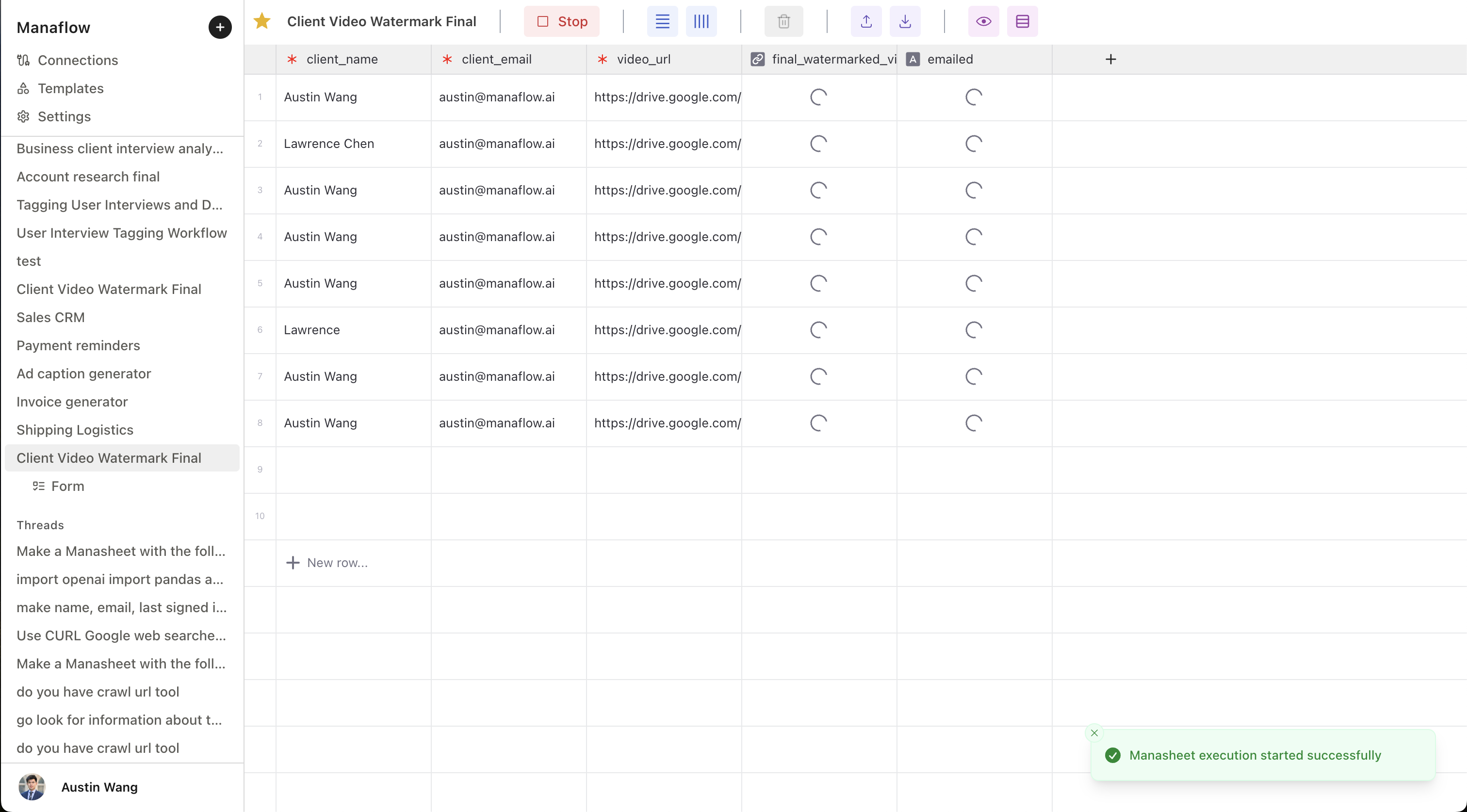Click the Connections icon
The image size is (1467, 812).
(x=23, y=60)
